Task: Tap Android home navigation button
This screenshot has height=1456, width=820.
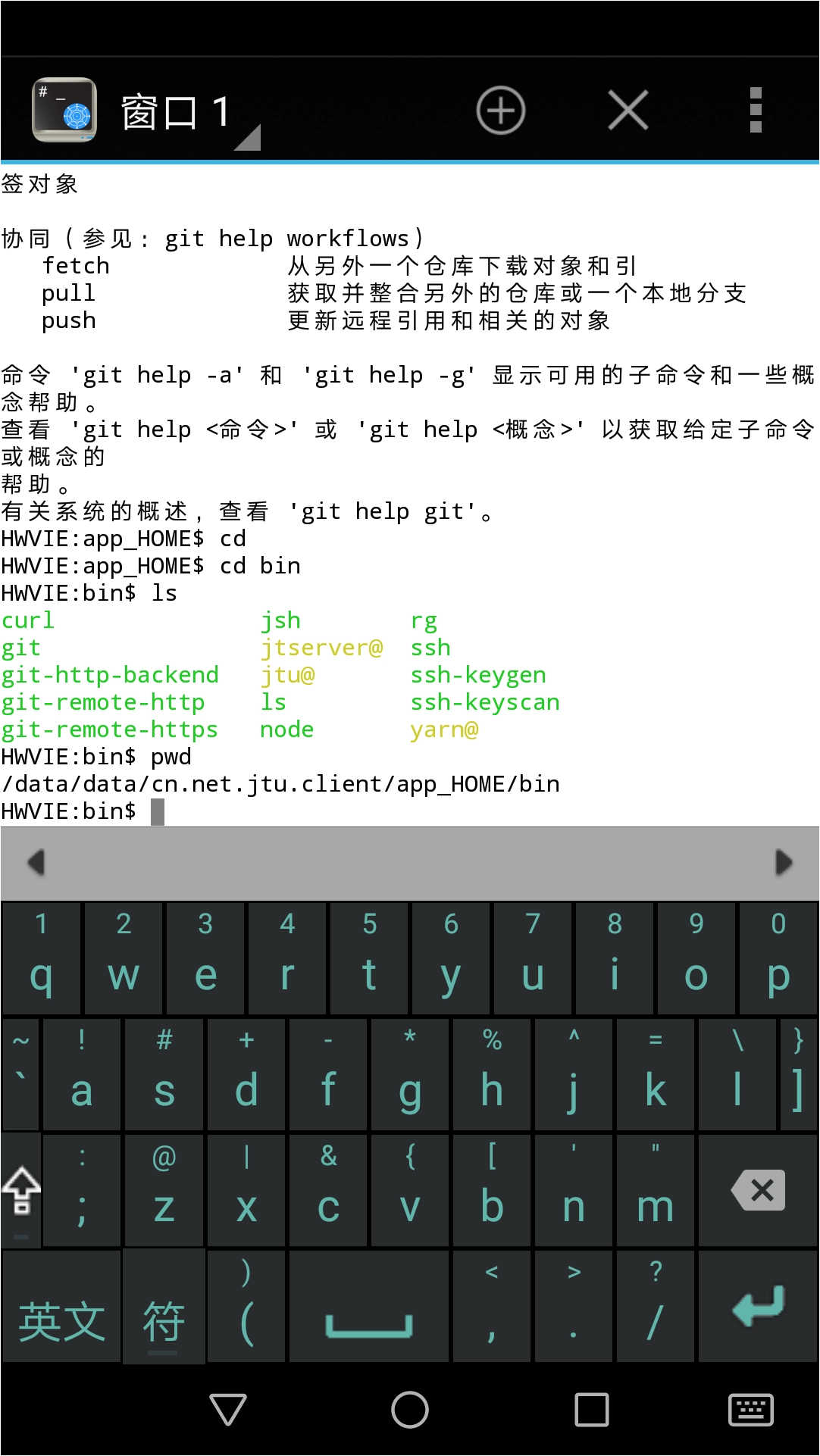Action: pyautogui.click(x=410, y=1410)
